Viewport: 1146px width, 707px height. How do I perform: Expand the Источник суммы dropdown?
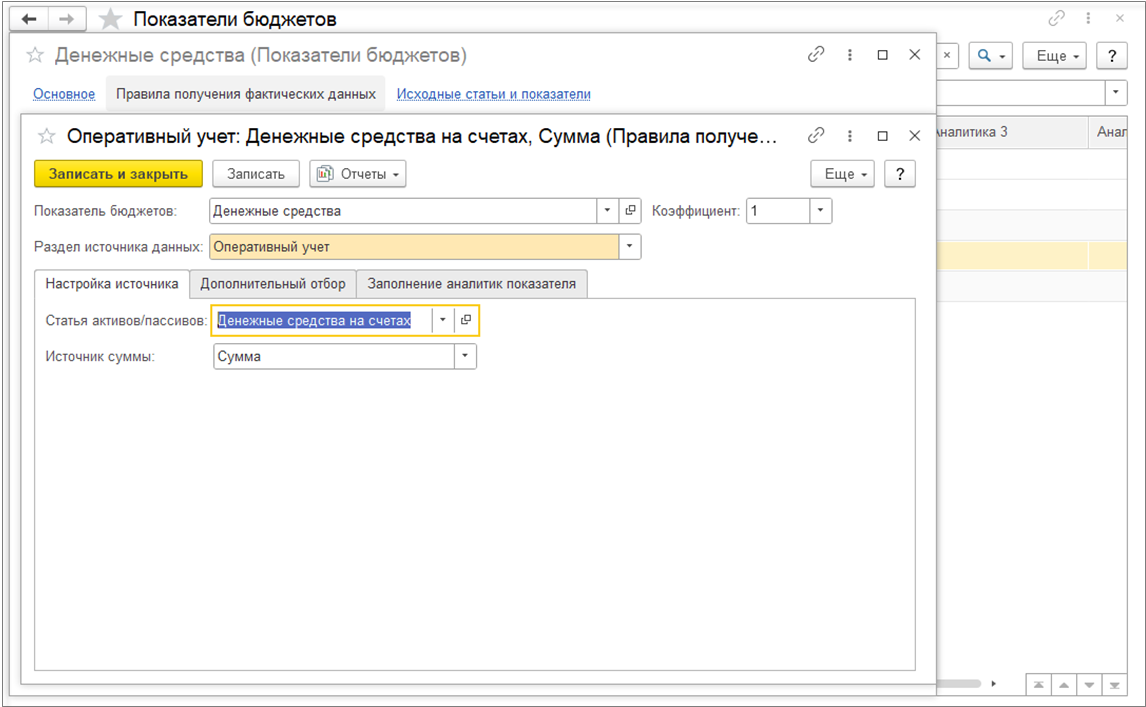coord(465,356)
